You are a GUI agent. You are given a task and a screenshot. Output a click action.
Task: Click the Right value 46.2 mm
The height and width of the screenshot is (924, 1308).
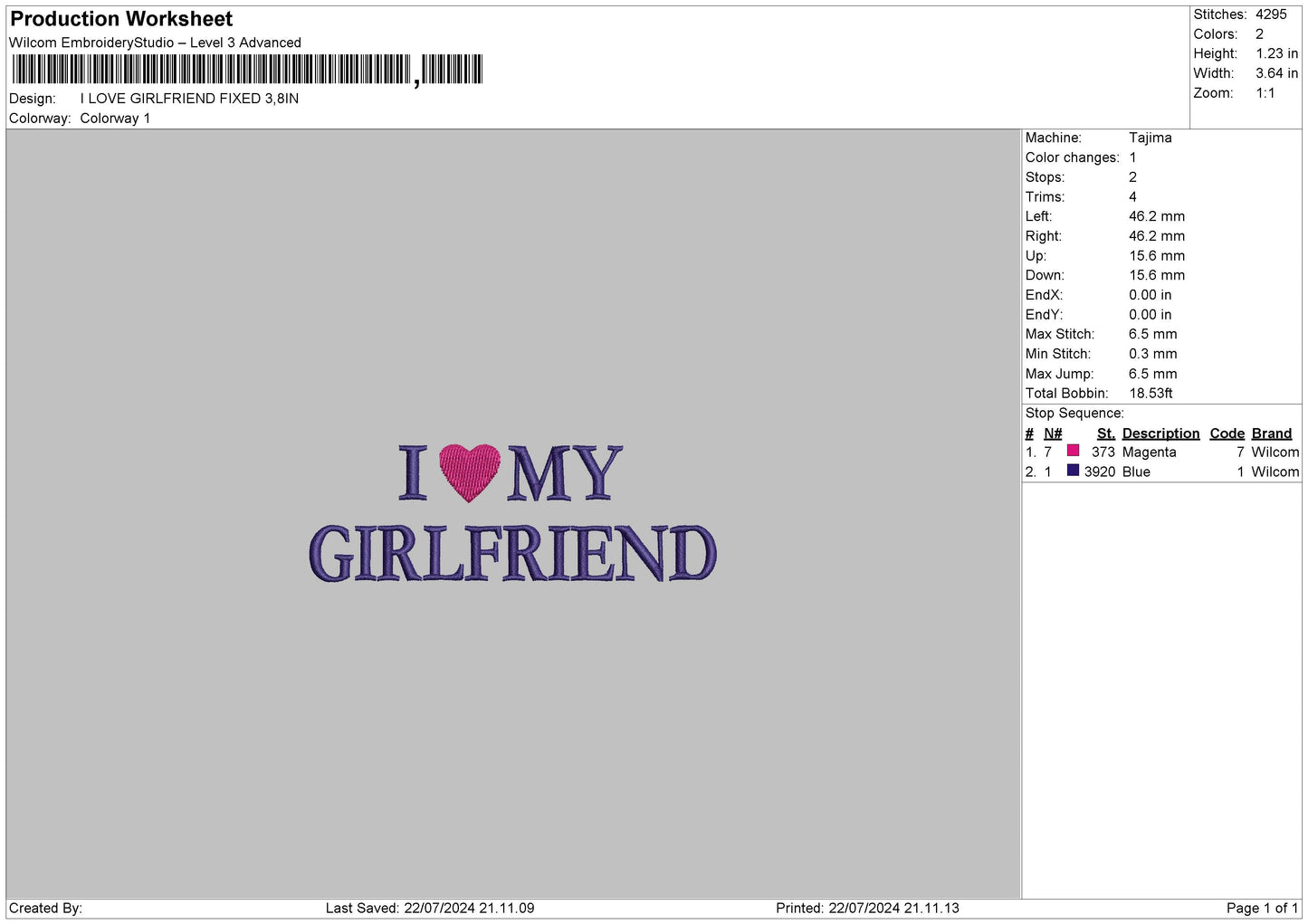[1157, 236]
